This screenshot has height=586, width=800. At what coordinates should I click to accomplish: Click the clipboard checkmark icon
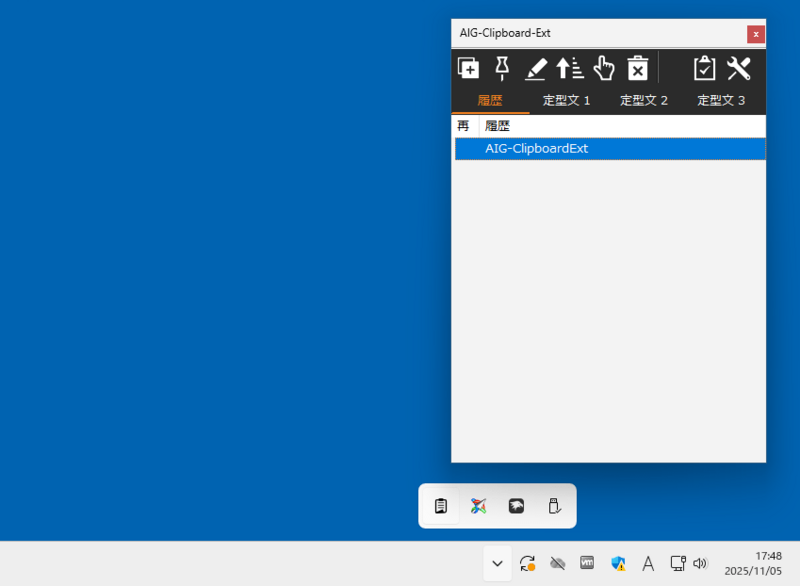(705, 68)
